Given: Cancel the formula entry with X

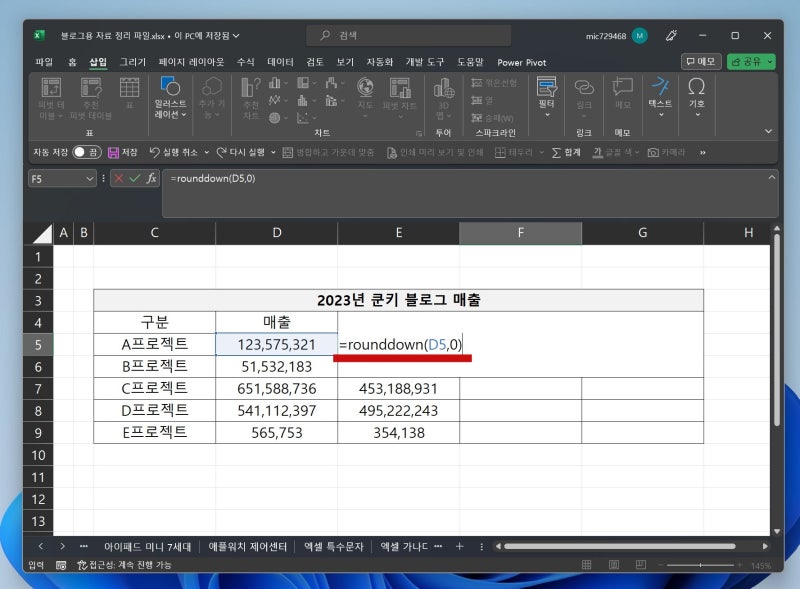Looking at the screenshot, I should 118,178.
